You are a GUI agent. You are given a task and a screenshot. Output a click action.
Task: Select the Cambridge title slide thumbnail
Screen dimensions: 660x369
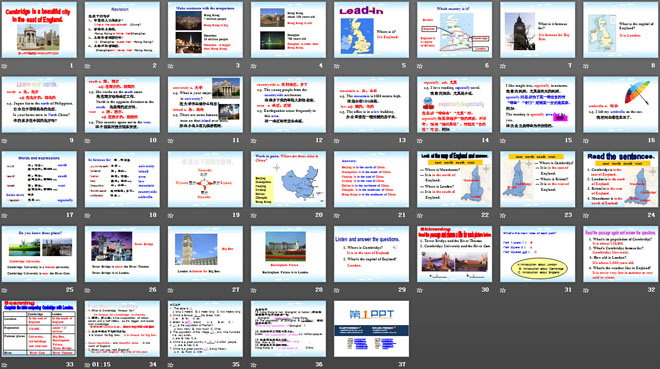pos(39,30)
